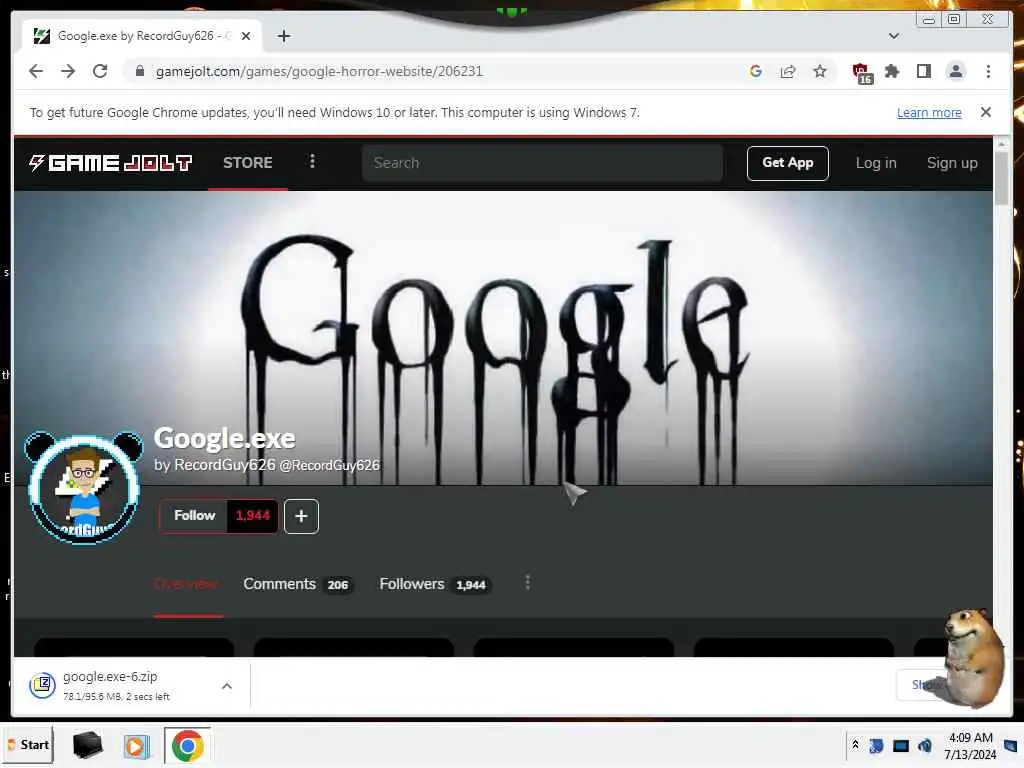Switch to Chrome from the taskbar
The image size is (1024, 768).
[187, 745]
